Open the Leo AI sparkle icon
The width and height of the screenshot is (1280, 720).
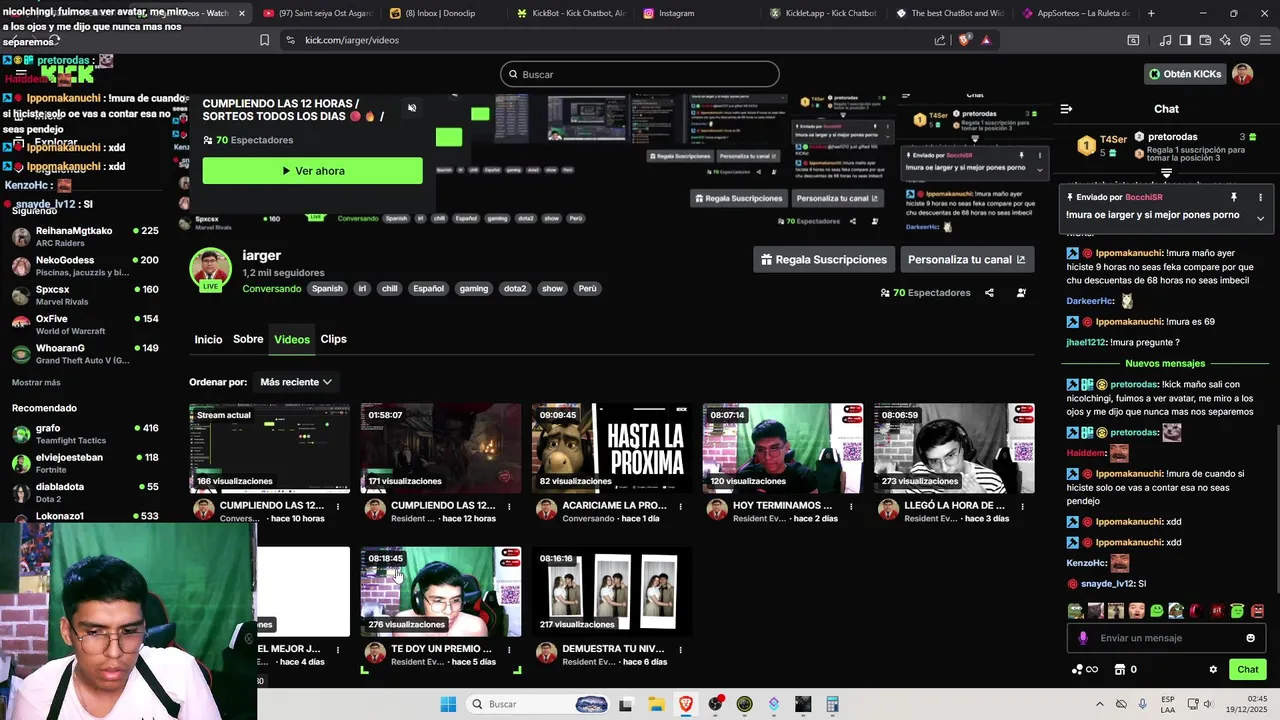coord(1225,40)
